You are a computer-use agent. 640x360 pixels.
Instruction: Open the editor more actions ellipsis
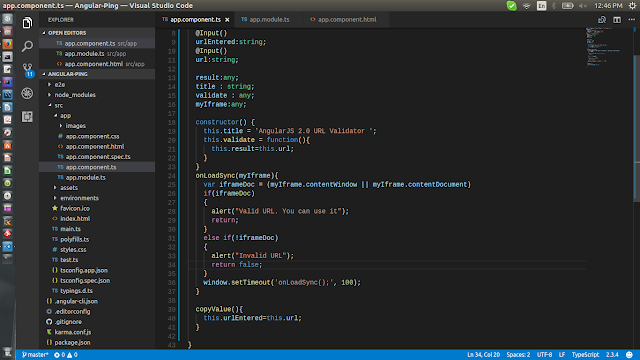(x=631, y=20)
